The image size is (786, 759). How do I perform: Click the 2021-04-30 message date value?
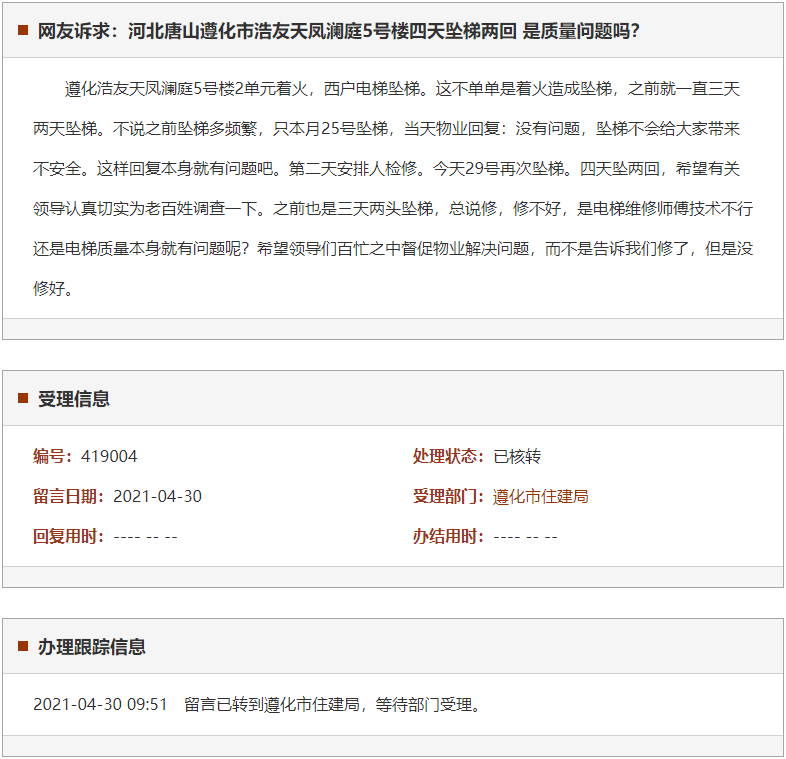pos(157,496)
